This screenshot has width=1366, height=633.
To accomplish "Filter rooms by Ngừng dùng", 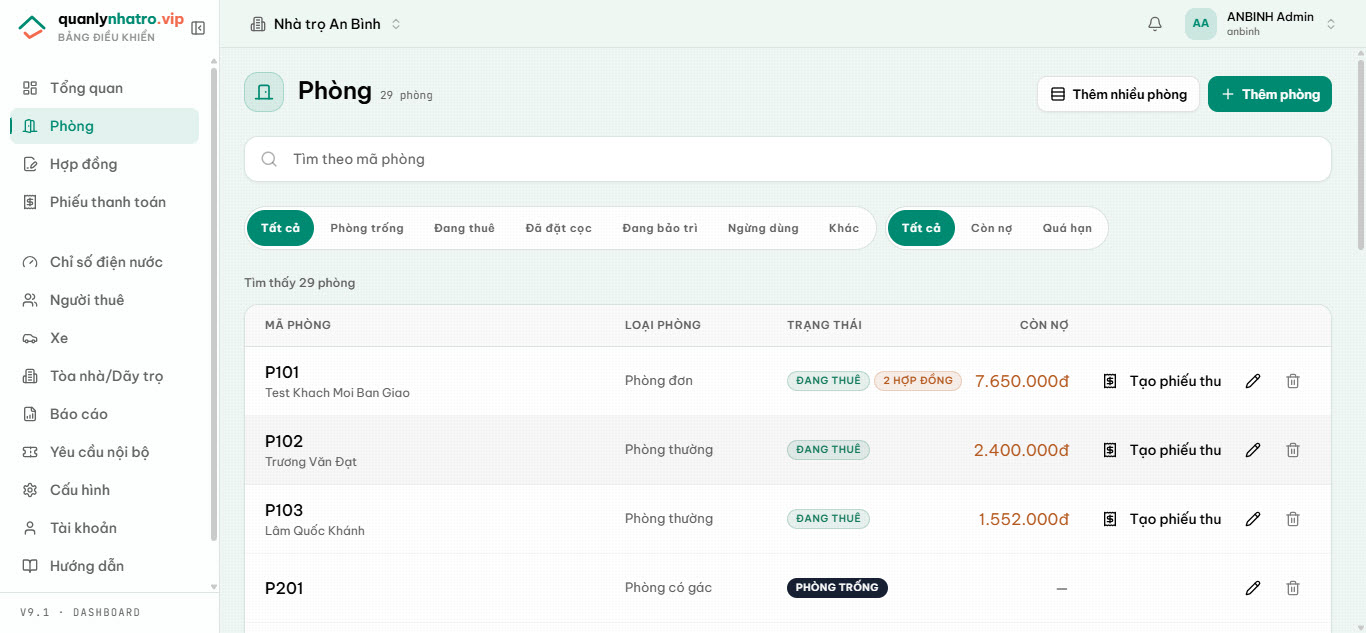I will point(763,228).
